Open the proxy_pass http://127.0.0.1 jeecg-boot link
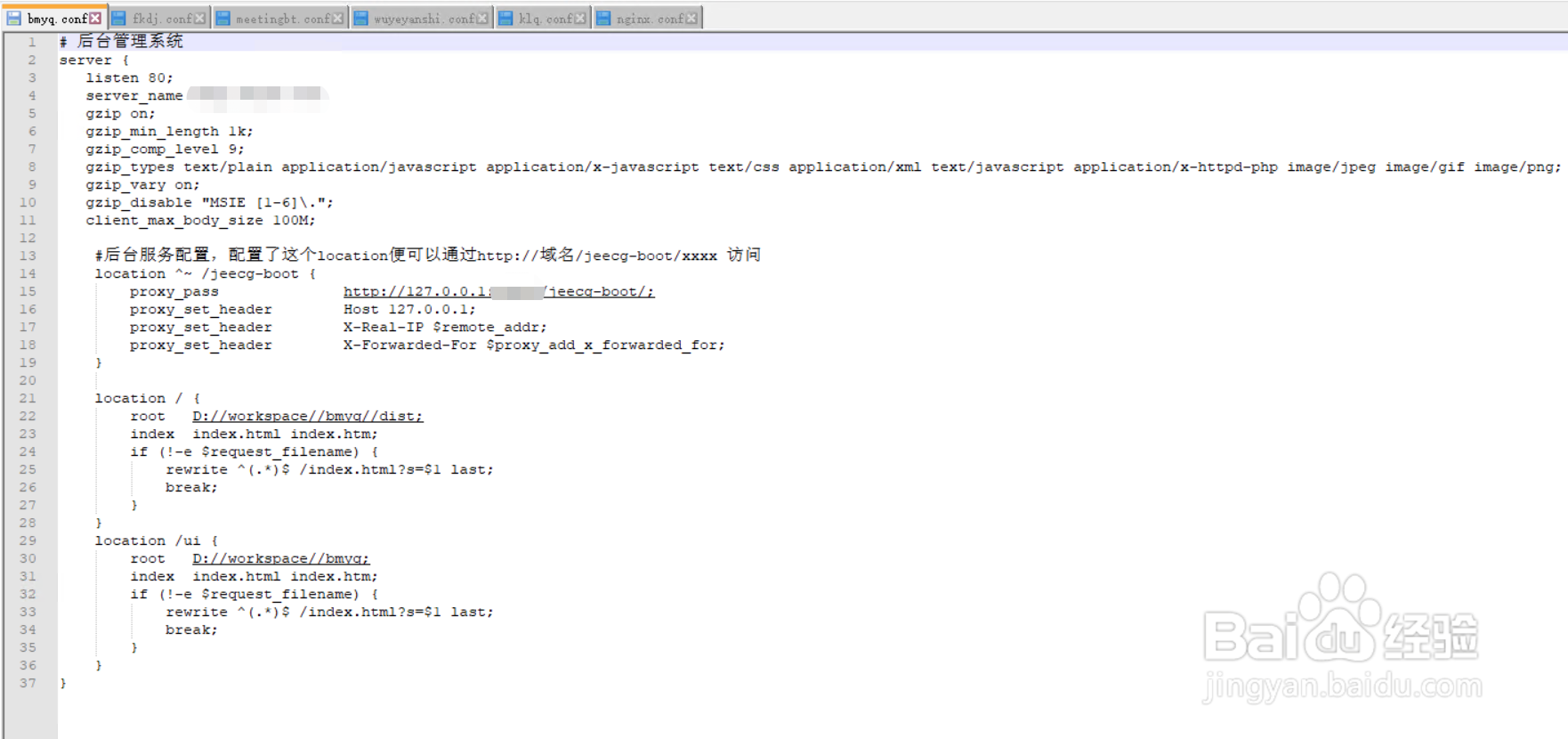 pyautogui.click(x=498, y=292)
